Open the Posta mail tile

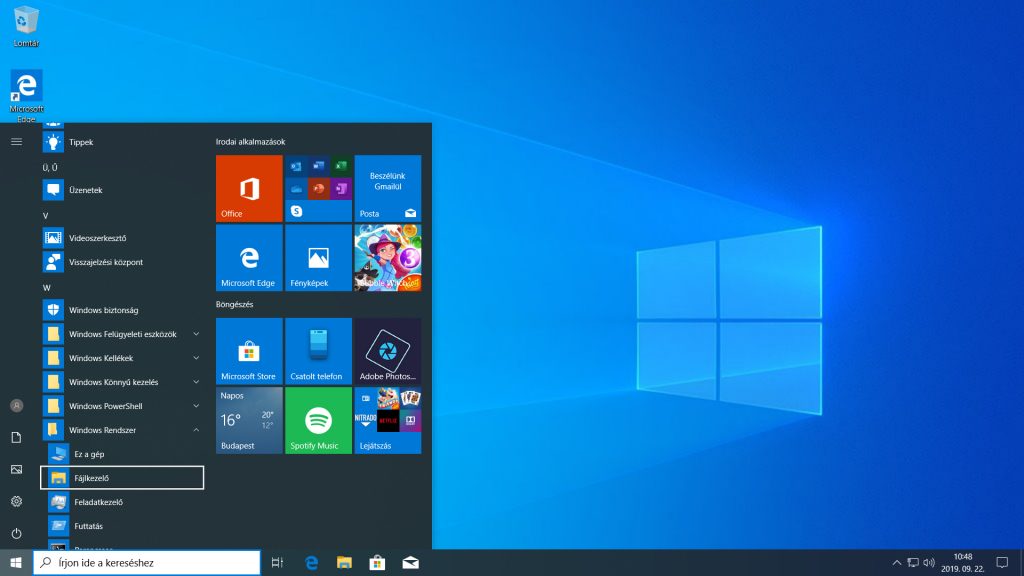[x=387, y=189]
